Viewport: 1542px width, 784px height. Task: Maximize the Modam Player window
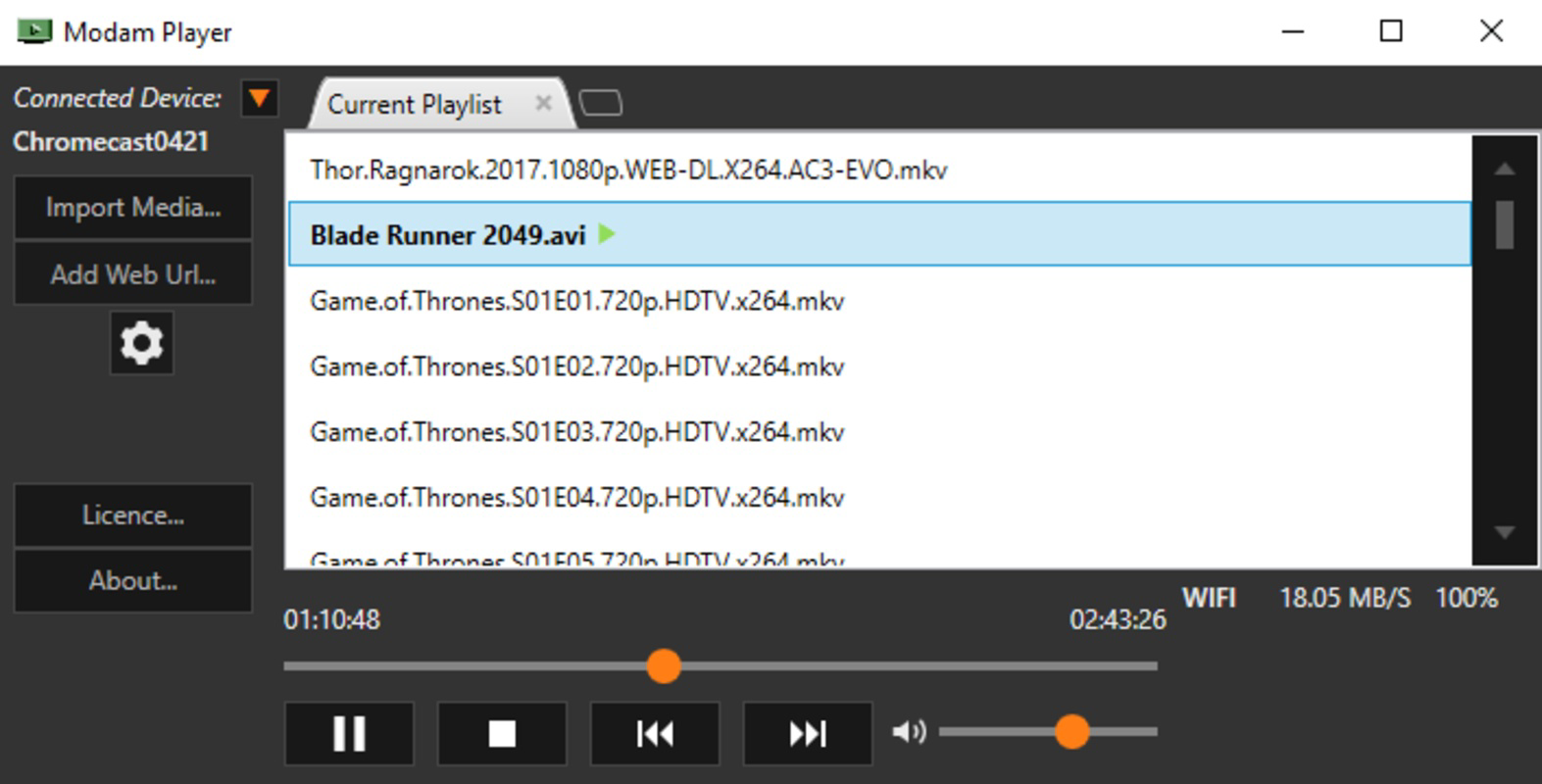(x=1391, y=31)
